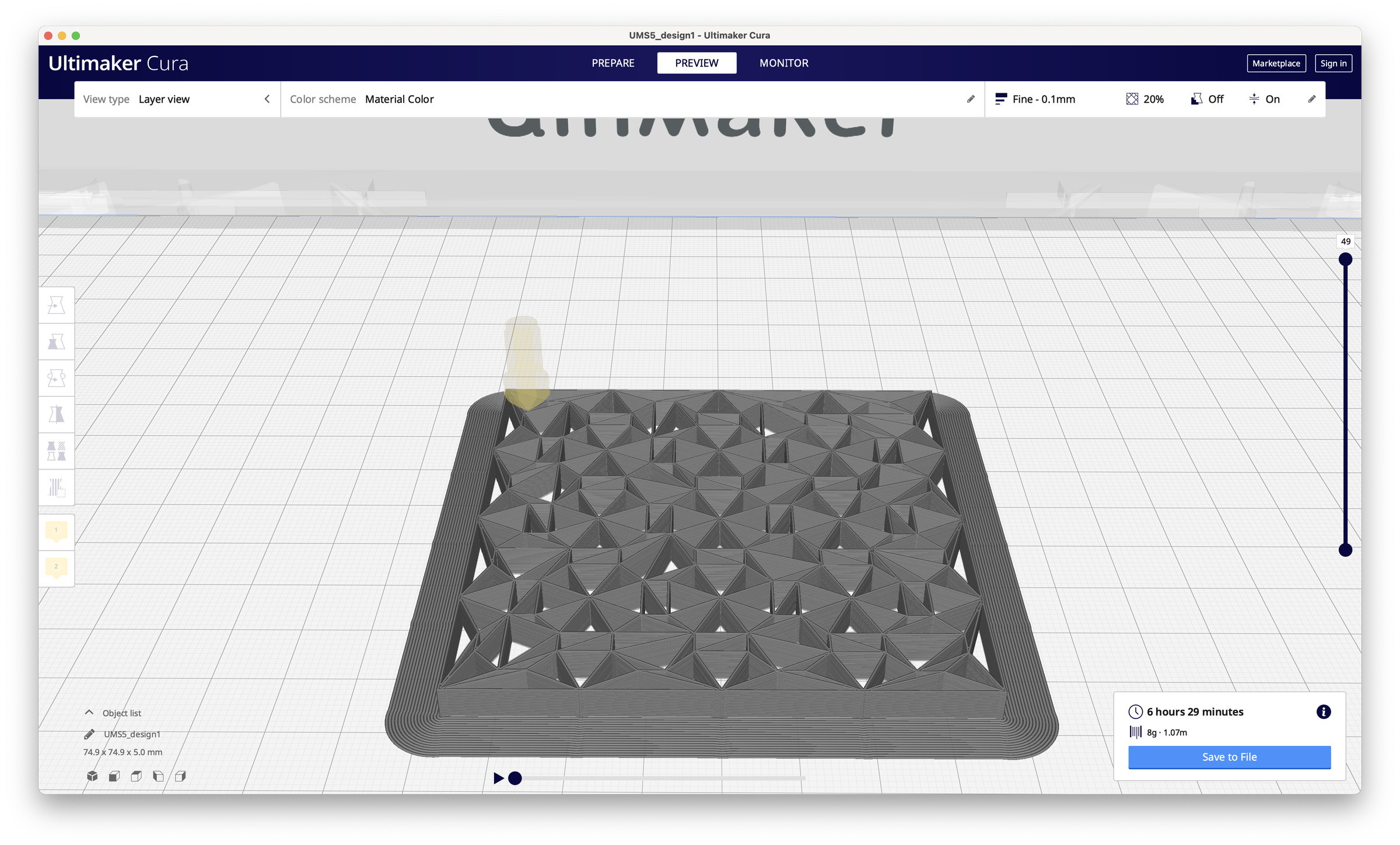Screen dimensions: 1400x845
Task: Switch to the MONITOR tab
Action: click(783, 63)
